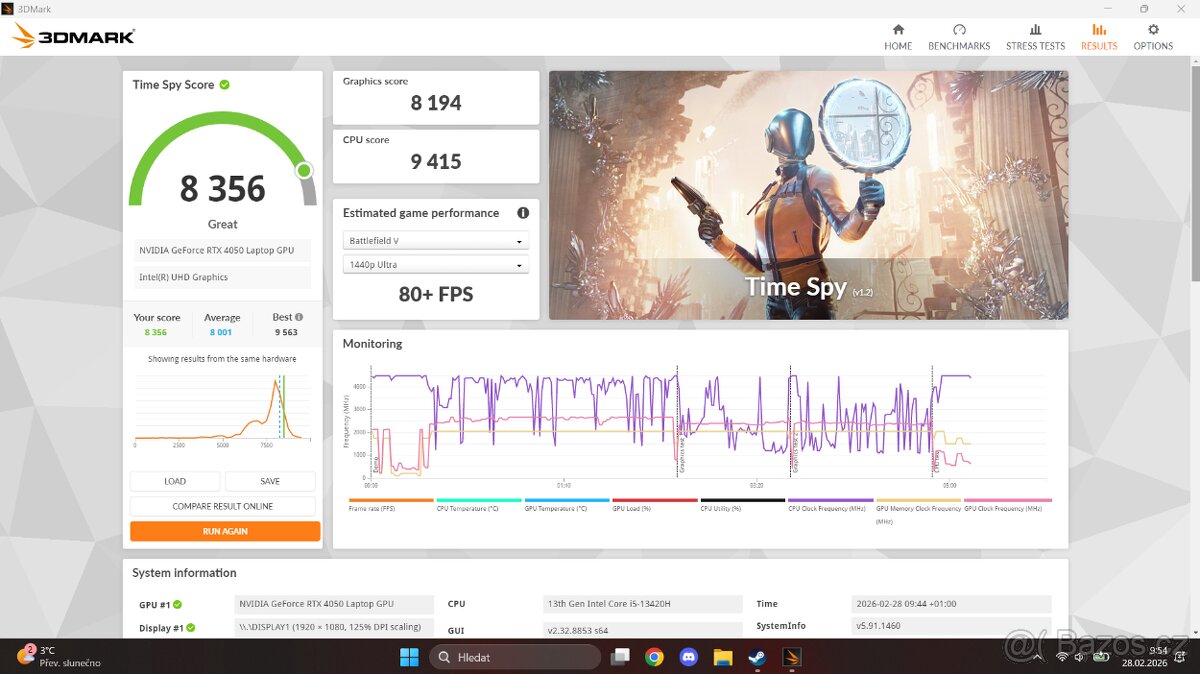Open 3DMark Options via gear icon
This screenshot has height=674, width=1200.
(1153, 38)
